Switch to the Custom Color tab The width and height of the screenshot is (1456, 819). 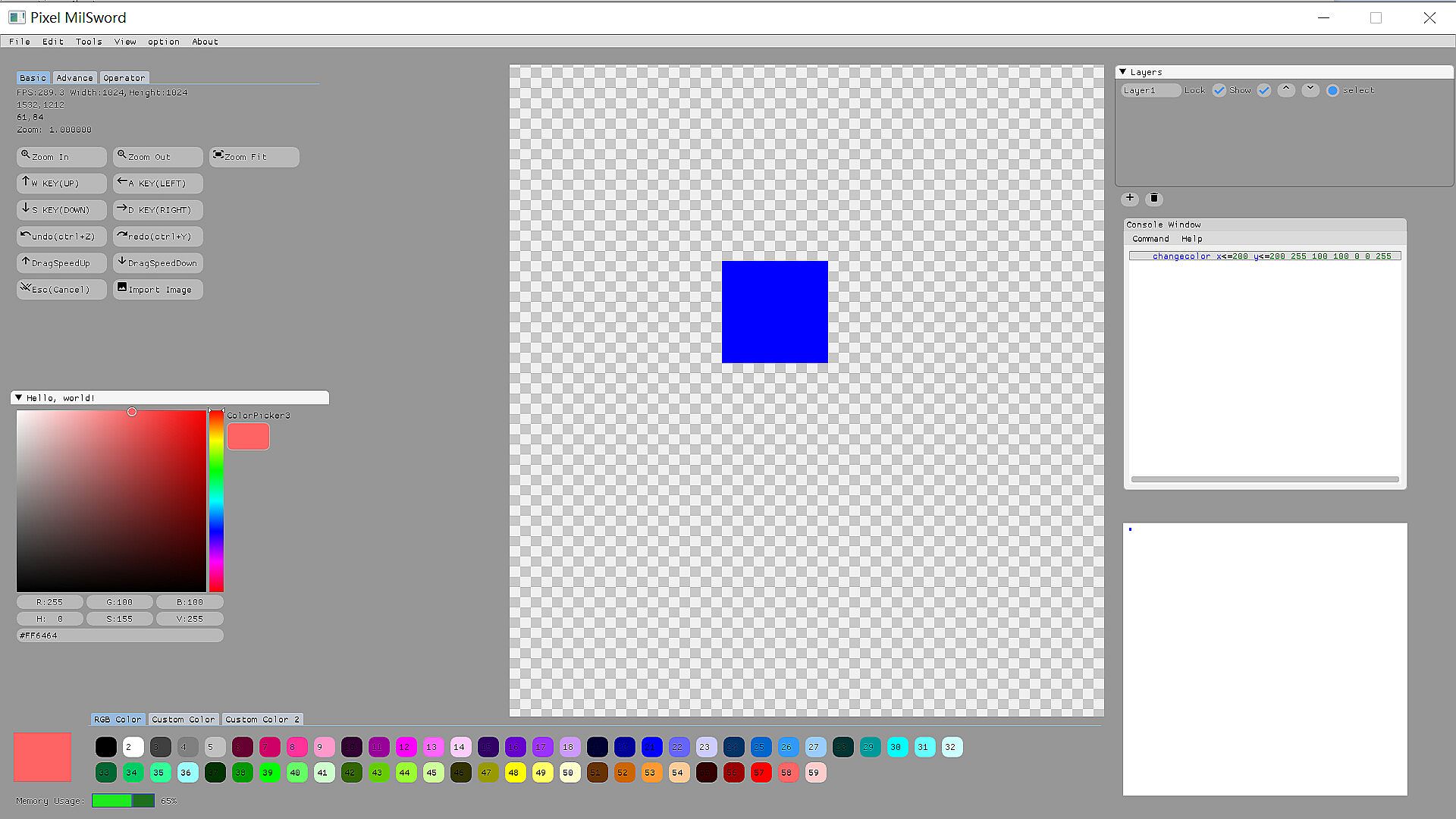click(183, 719)
